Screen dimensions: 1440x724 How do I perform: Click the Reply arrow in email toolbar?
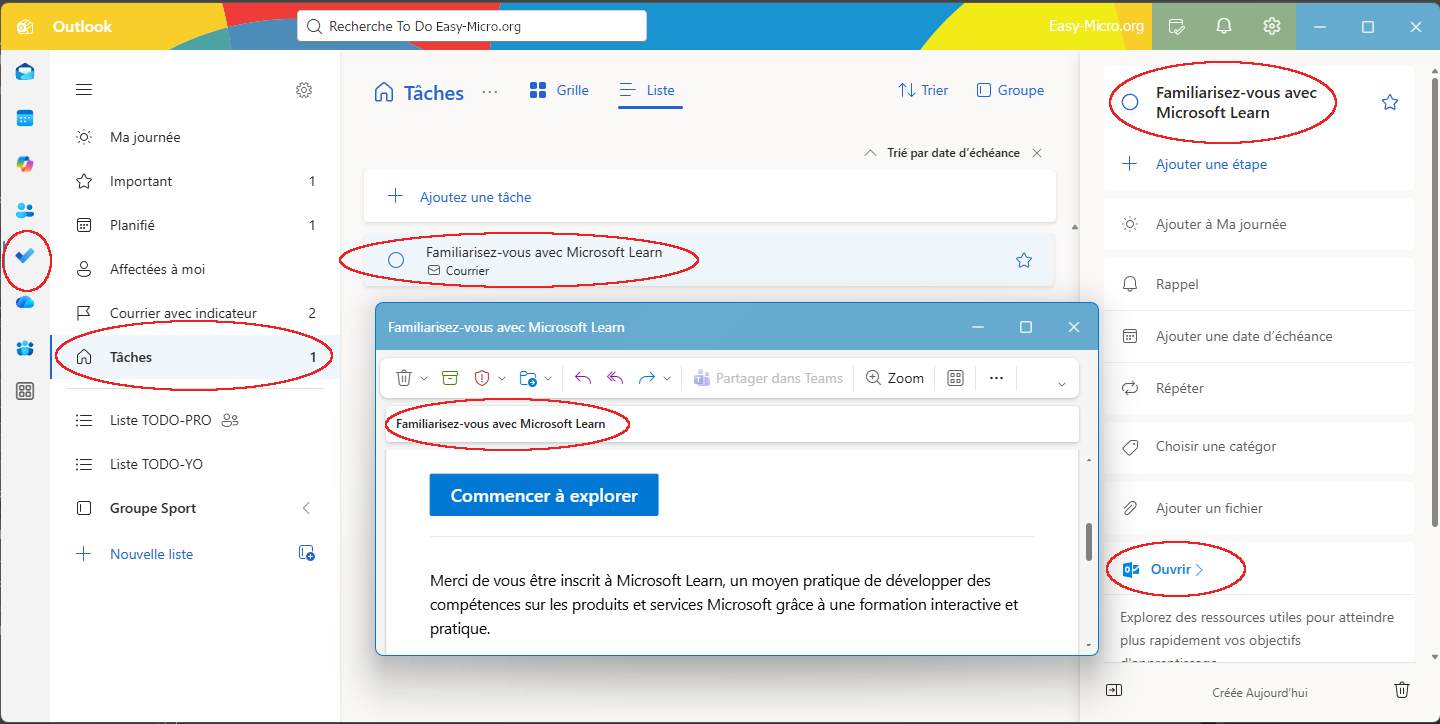point(583,378)
